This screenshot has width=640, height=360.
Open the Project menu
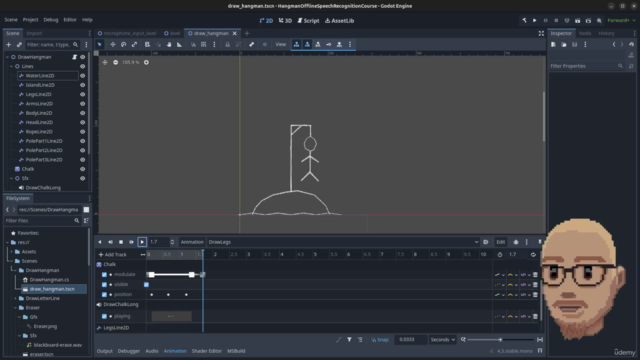click(x=30, y=20)
